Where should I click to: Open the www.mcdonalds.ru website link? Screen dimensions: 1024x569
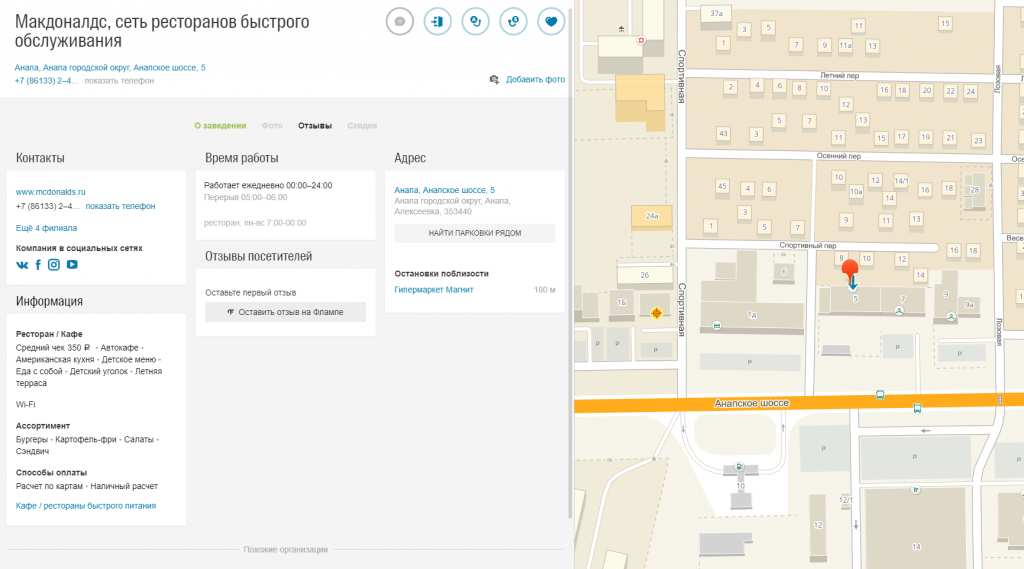50,192
